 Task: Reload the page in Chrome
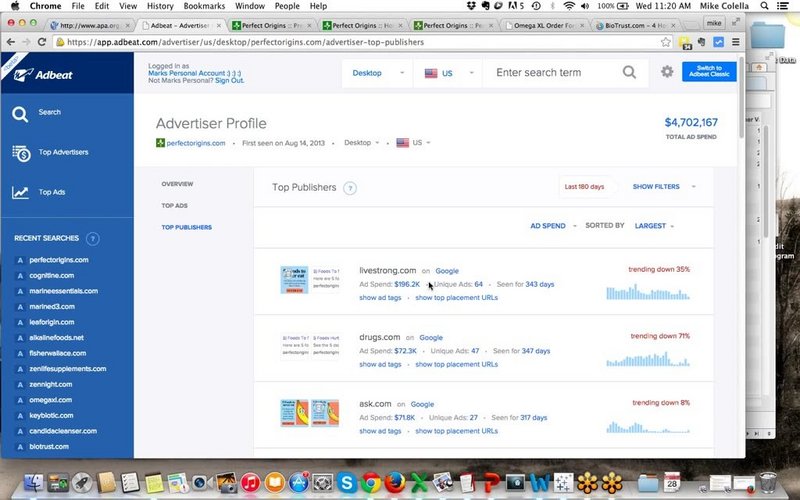[42, 42]
